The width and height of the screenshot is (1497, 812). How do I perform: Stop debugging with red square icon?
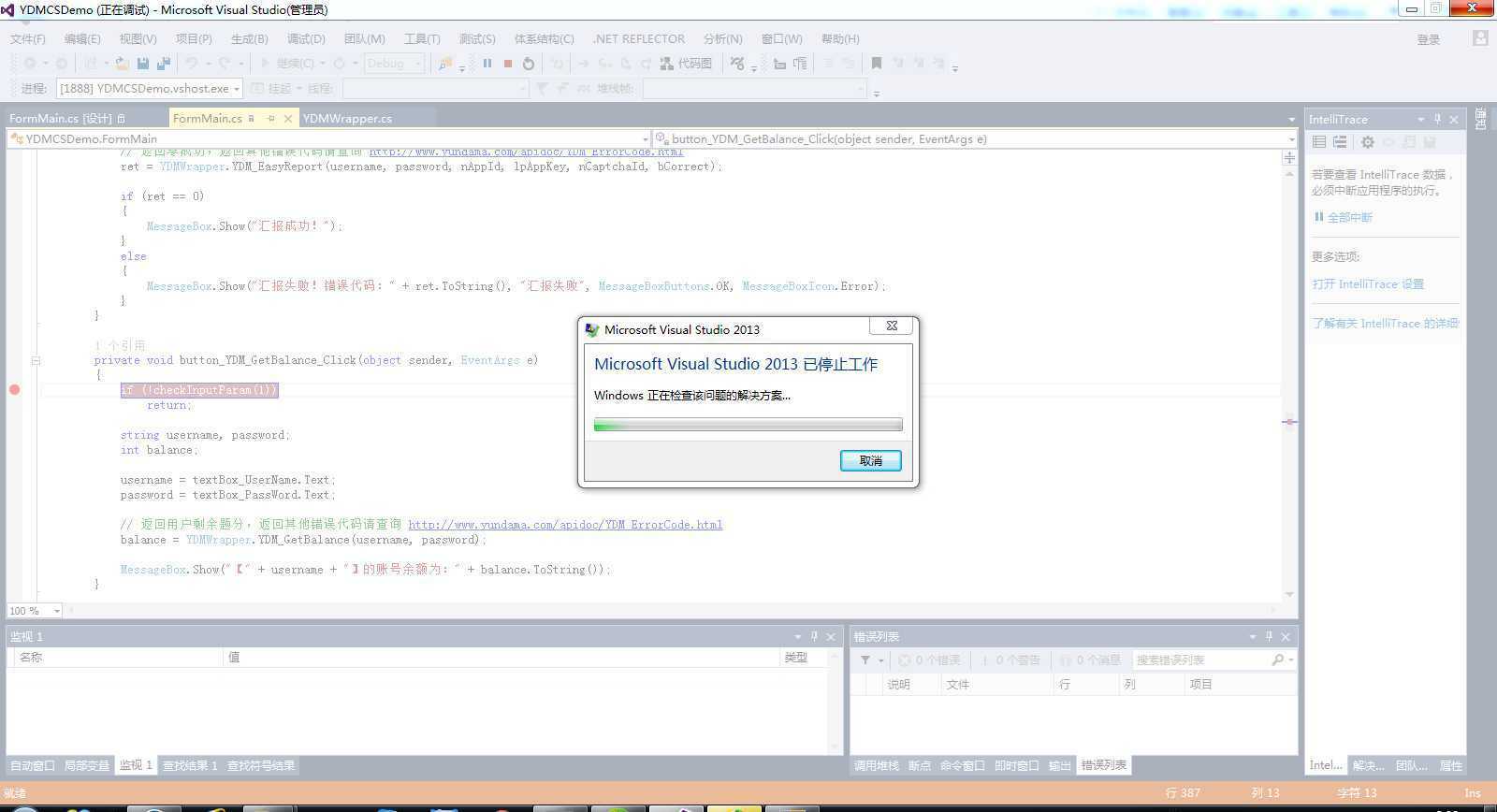coord(508,64)
